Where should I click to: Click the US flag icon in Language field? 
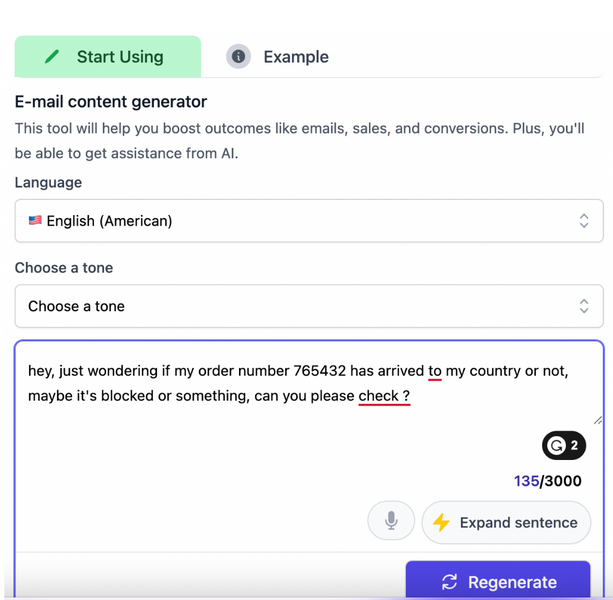click(x=35, y=221)
